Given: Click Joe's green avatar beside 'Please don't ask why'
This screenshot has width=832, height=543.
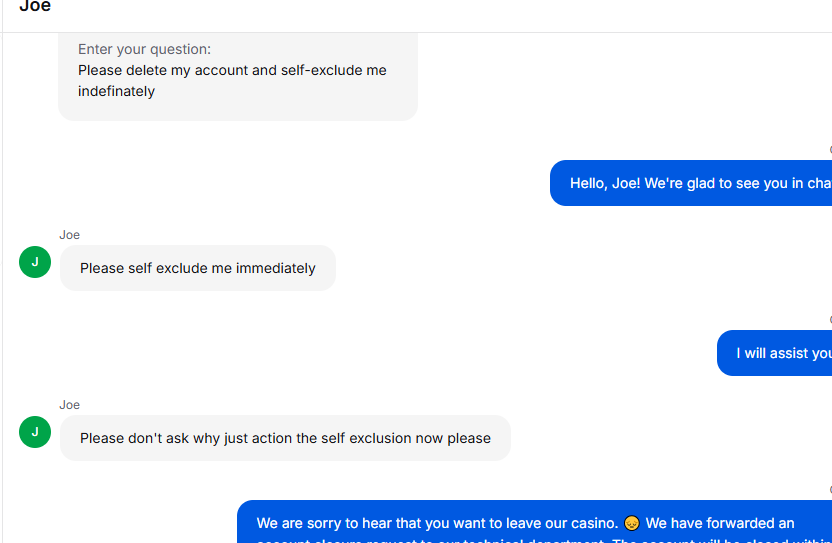Looking at the screenshot, I should (x=35, y=432).
